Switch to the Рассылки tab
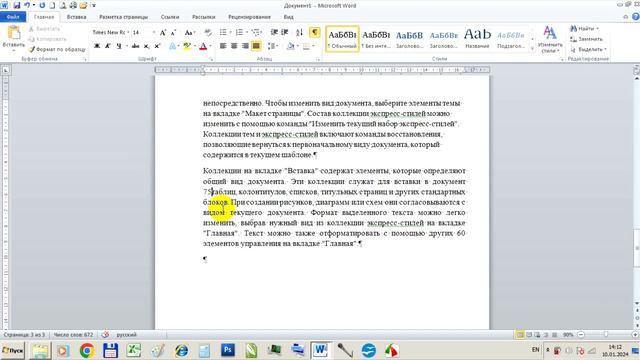This screenshot has height=360, width=640. (x=204, y=17)
